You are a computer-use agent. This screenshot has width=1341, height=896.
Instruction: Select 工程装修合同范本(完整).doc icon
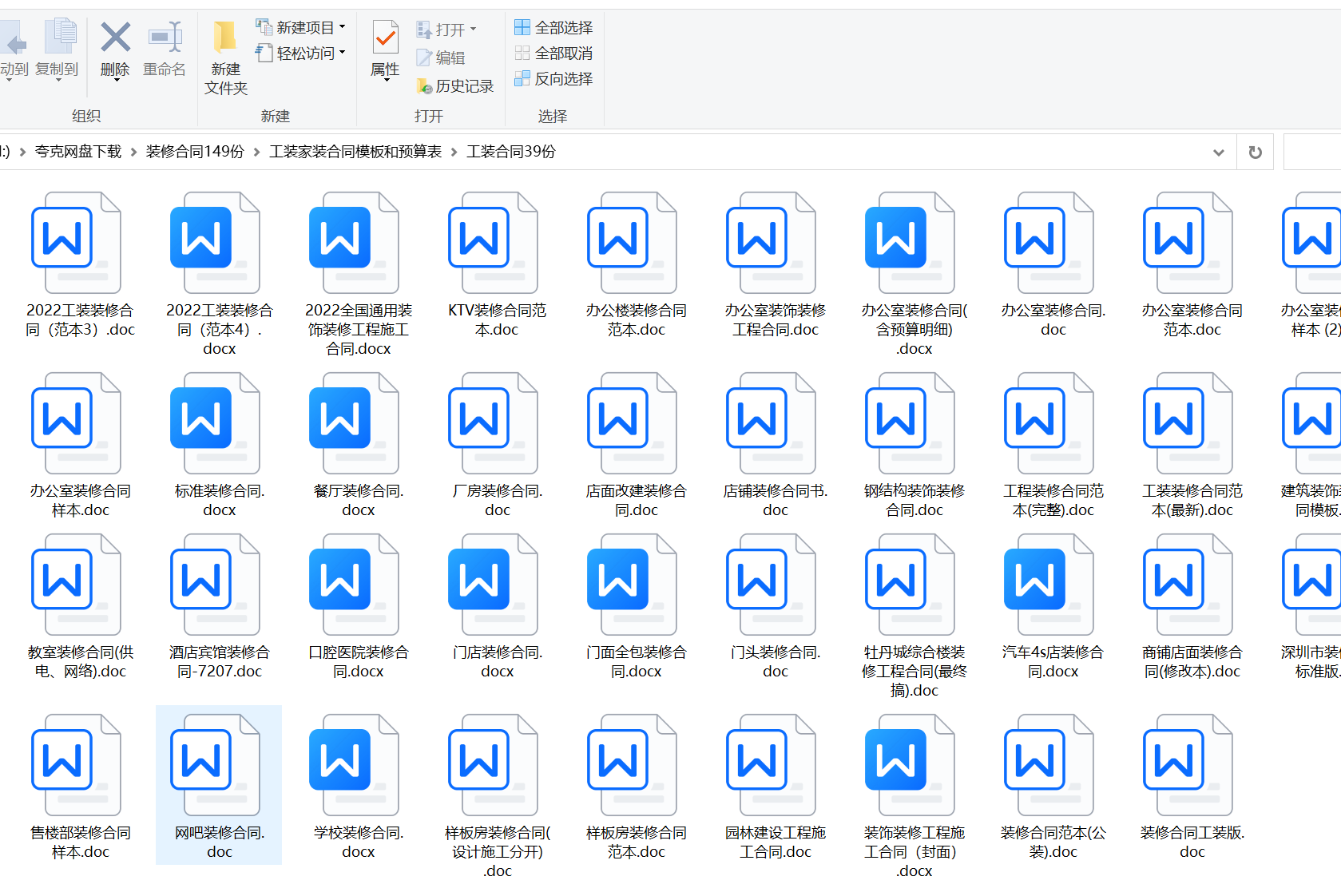pos(1049,423)
